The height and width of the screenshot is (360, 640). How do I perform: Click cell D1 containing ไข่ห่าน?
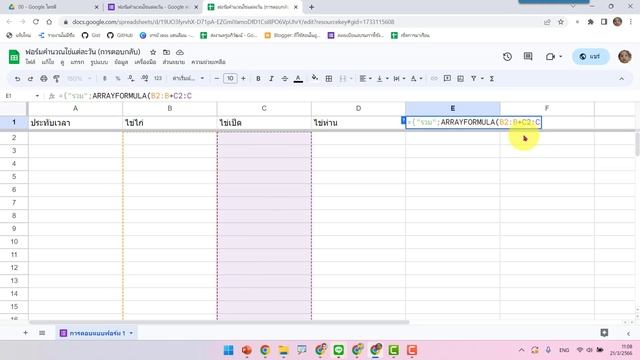click(x=358, y=122)
